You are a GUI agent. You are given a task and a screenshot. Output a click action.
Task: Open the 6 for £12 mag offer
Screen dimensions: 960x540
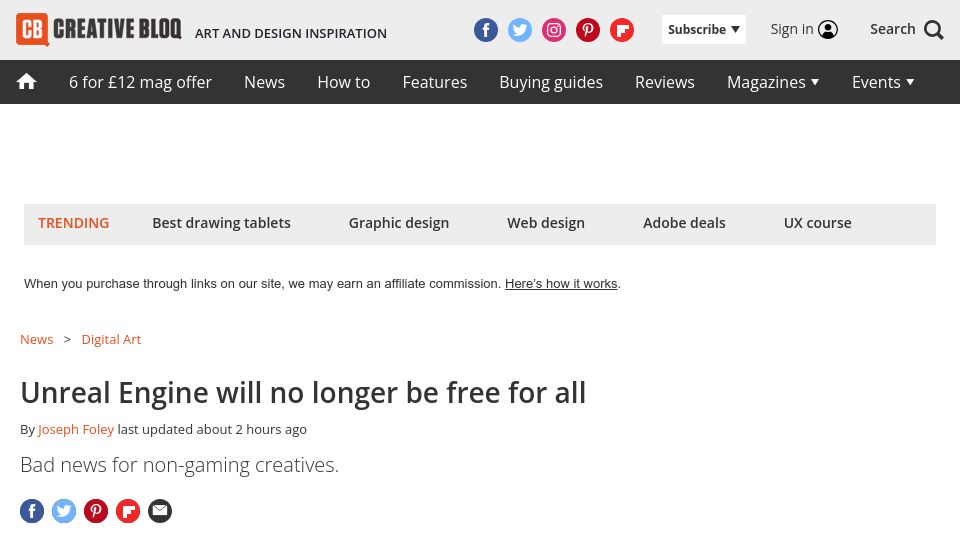click(140, 82)
